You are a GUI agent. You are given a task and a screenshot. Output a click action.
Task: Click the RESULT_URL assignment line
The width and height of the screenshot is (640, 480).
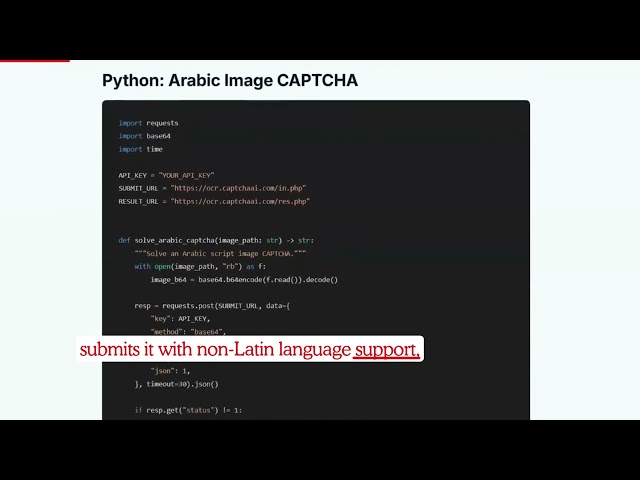click(x=214, y=201)
